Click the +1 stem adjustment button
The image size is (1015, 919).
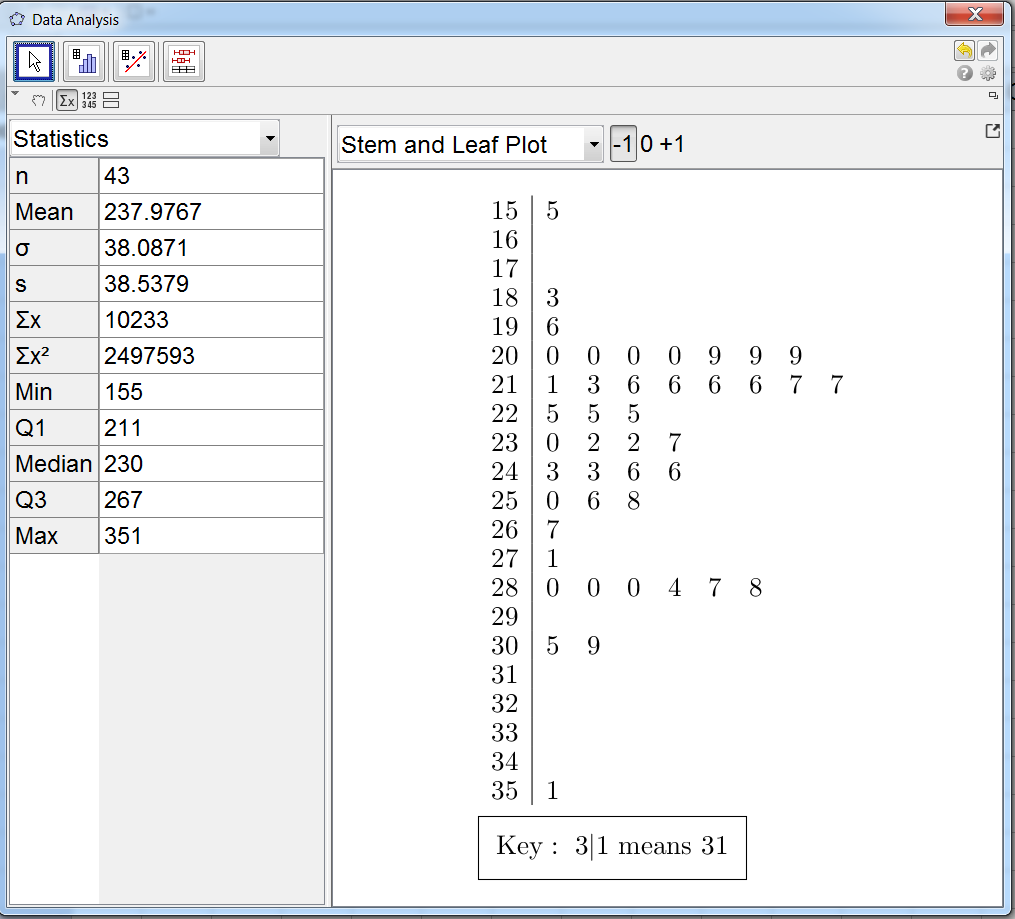point(672,145)
